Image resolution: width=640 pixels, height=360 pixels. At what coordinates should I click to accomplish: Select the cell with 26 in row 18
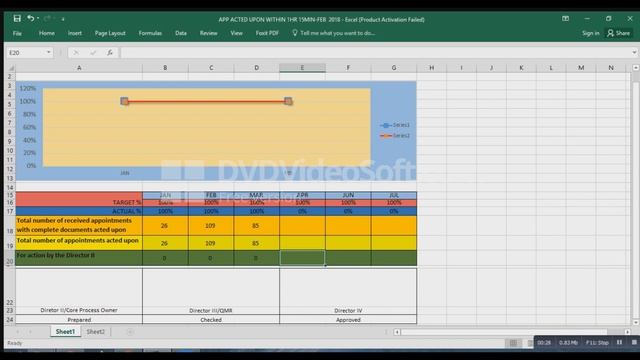pos(165,226)
